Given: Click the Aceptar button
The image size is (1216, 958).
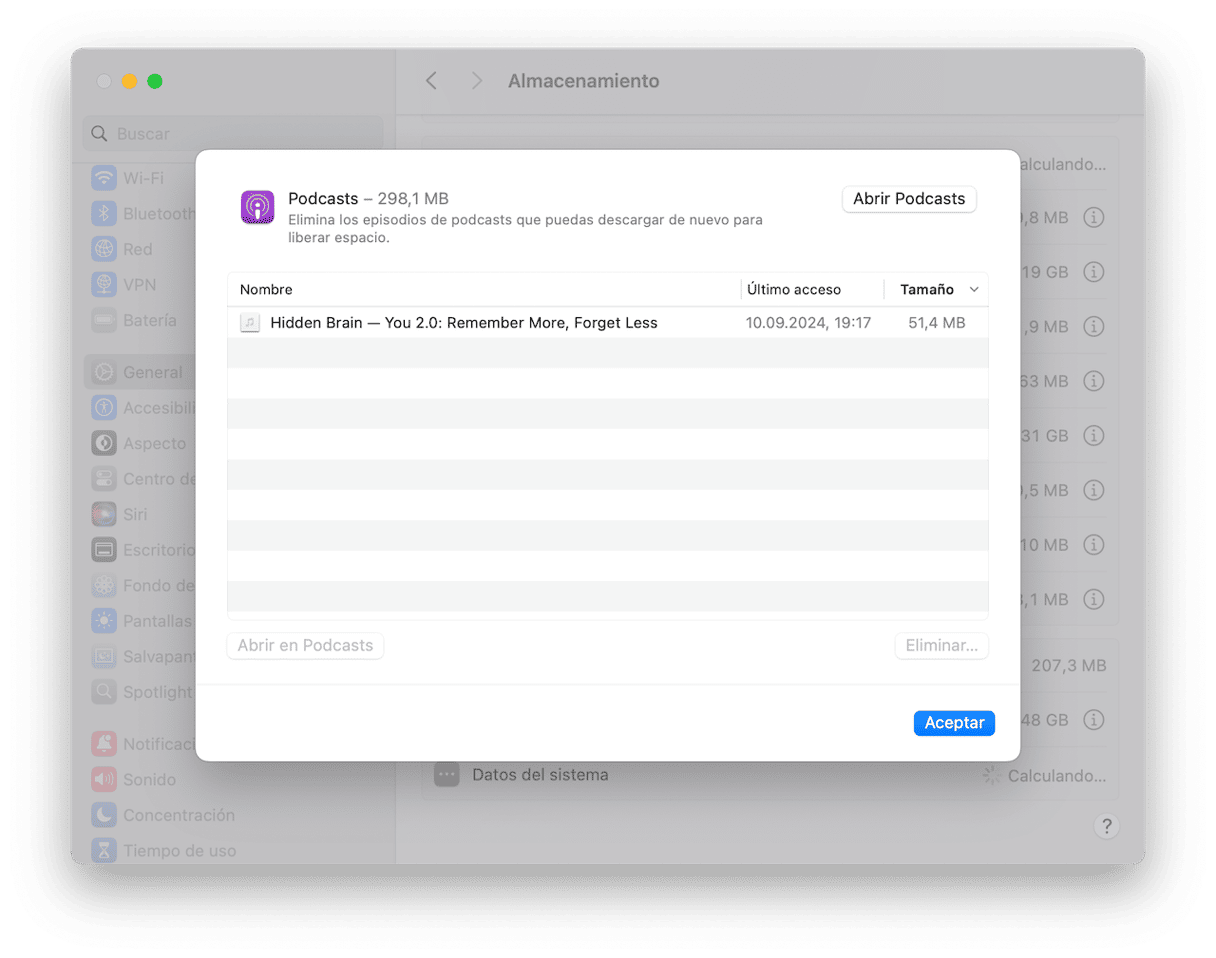Looking at the screenshot, I should [x=954, y=723].
